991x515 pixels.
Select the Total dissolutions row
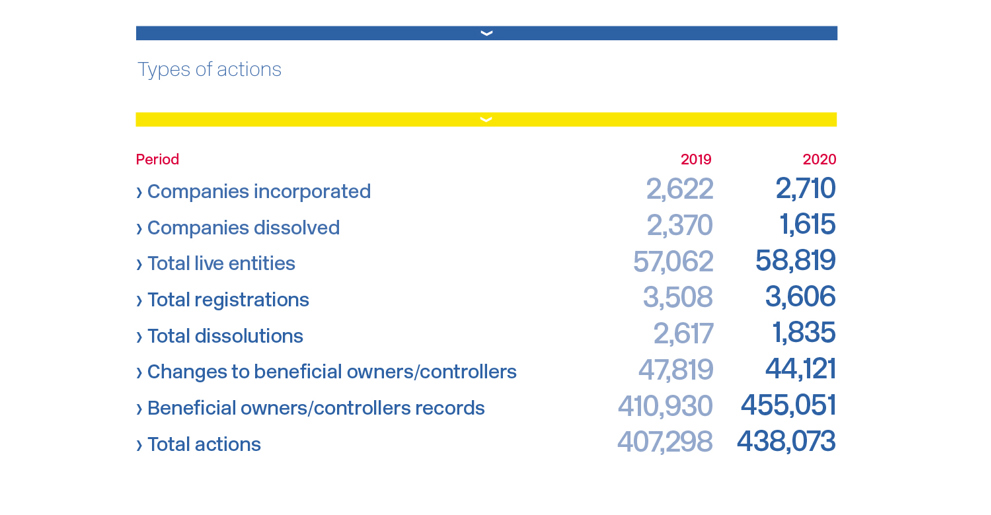tap(225, 336)
